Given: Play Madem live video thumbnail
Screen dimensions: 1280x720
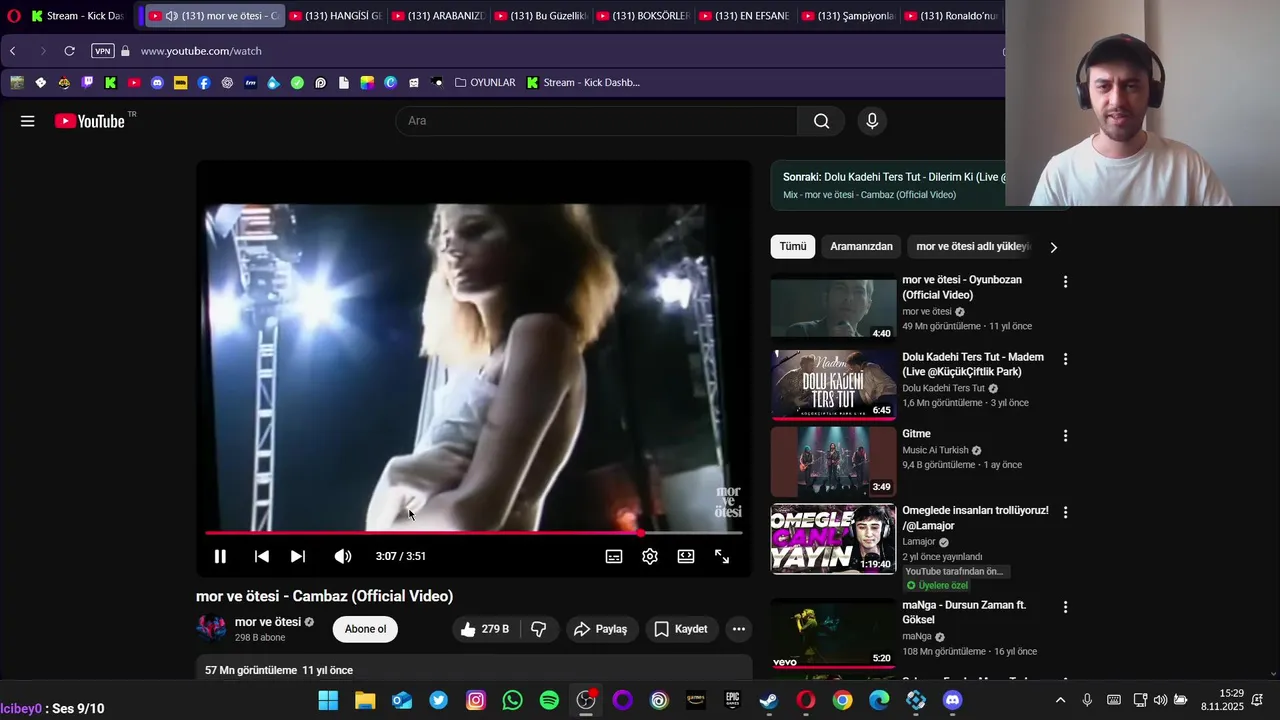Looking at the screenshot, I should tap(833, 385).
